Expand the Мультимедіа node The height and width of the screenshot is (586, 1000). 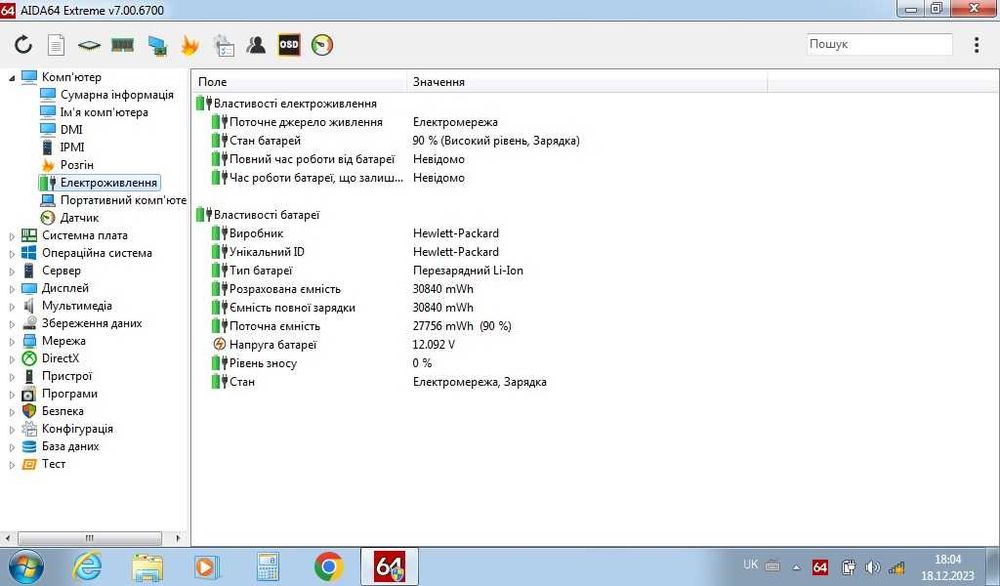pyautogui.click(x=12, y=307)
